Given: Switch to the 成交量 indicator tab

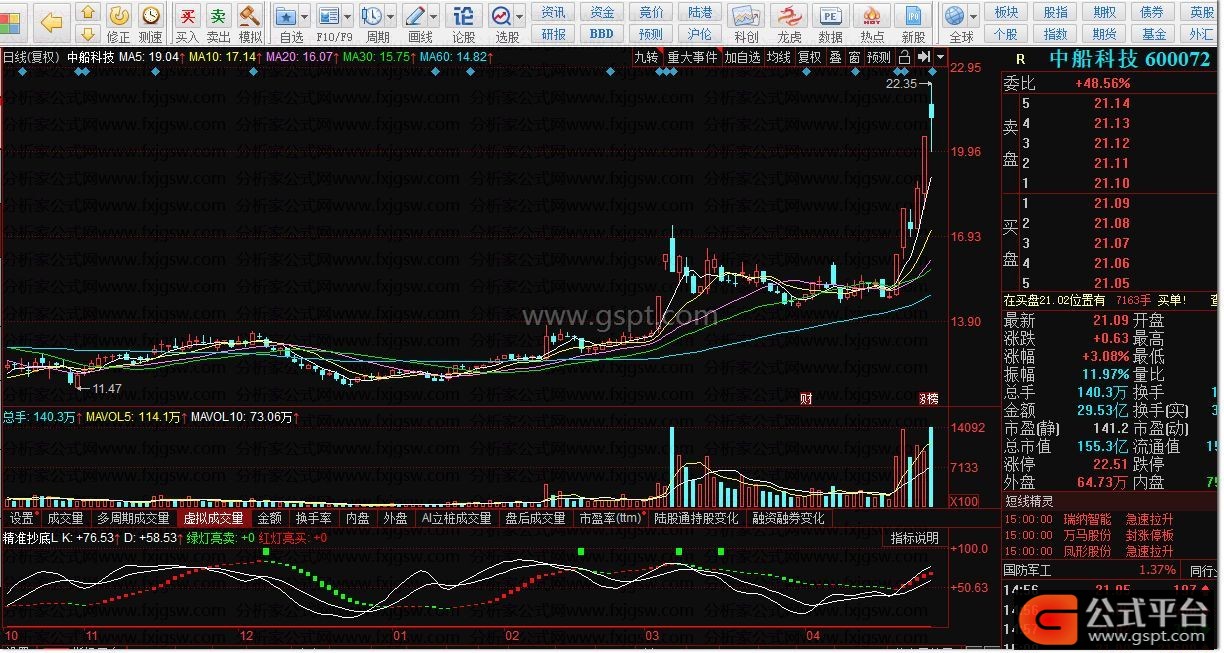Looking at the screenshot, I should (x=66, y=518).
